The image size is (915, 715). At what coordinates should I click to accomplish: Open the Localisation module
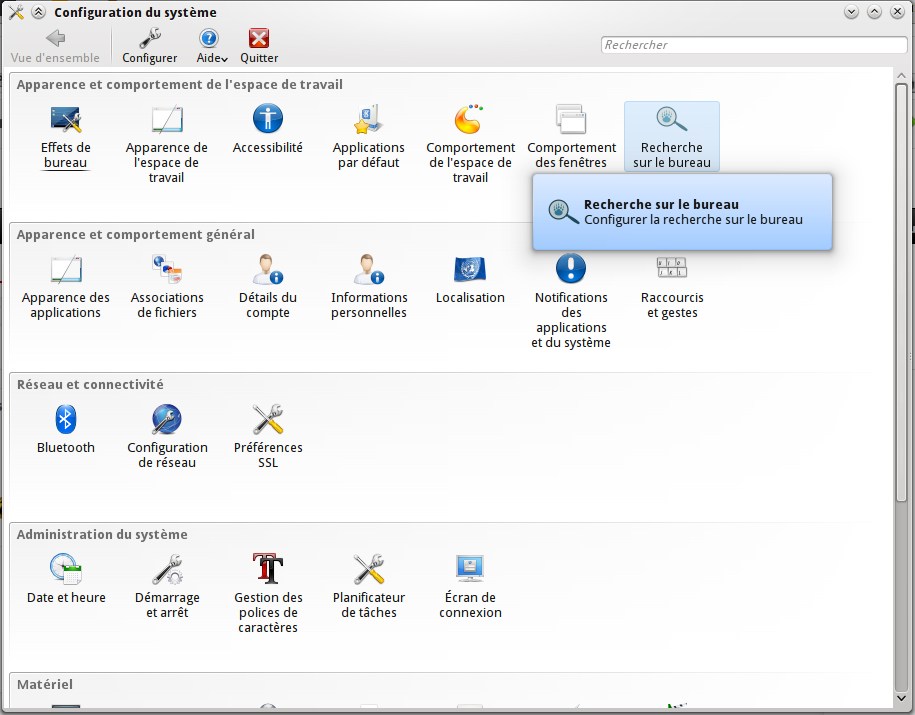pyautogui.click(x=470, y=280)
